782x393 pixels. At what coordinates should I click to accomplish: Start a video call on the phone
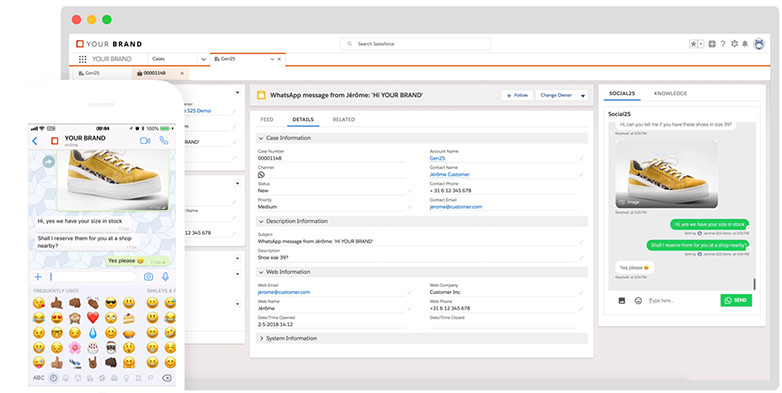(145, 141)
